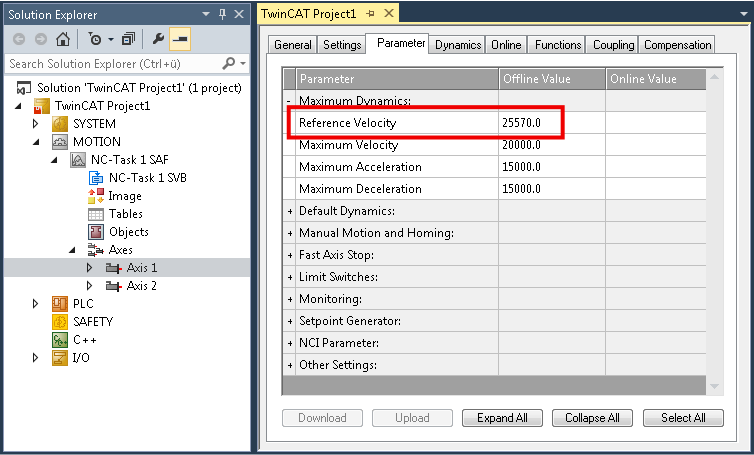Expand the Limit Switches group
This screenshot has height=455, width=754.
click(x=289, y=277)
